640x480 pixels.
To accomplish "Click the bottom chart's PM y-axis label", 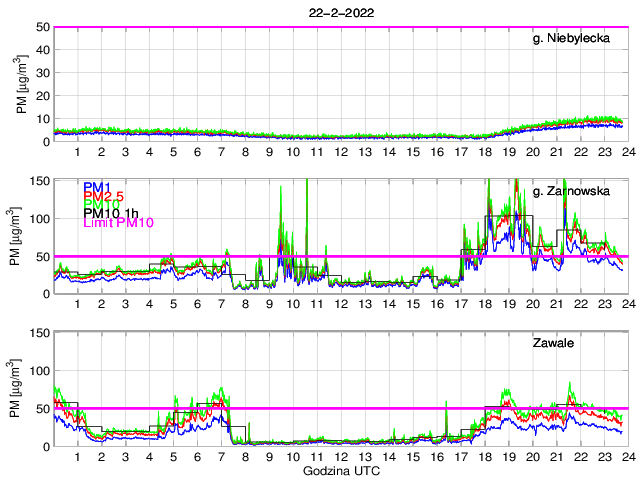I will click(x=21, y=388).
